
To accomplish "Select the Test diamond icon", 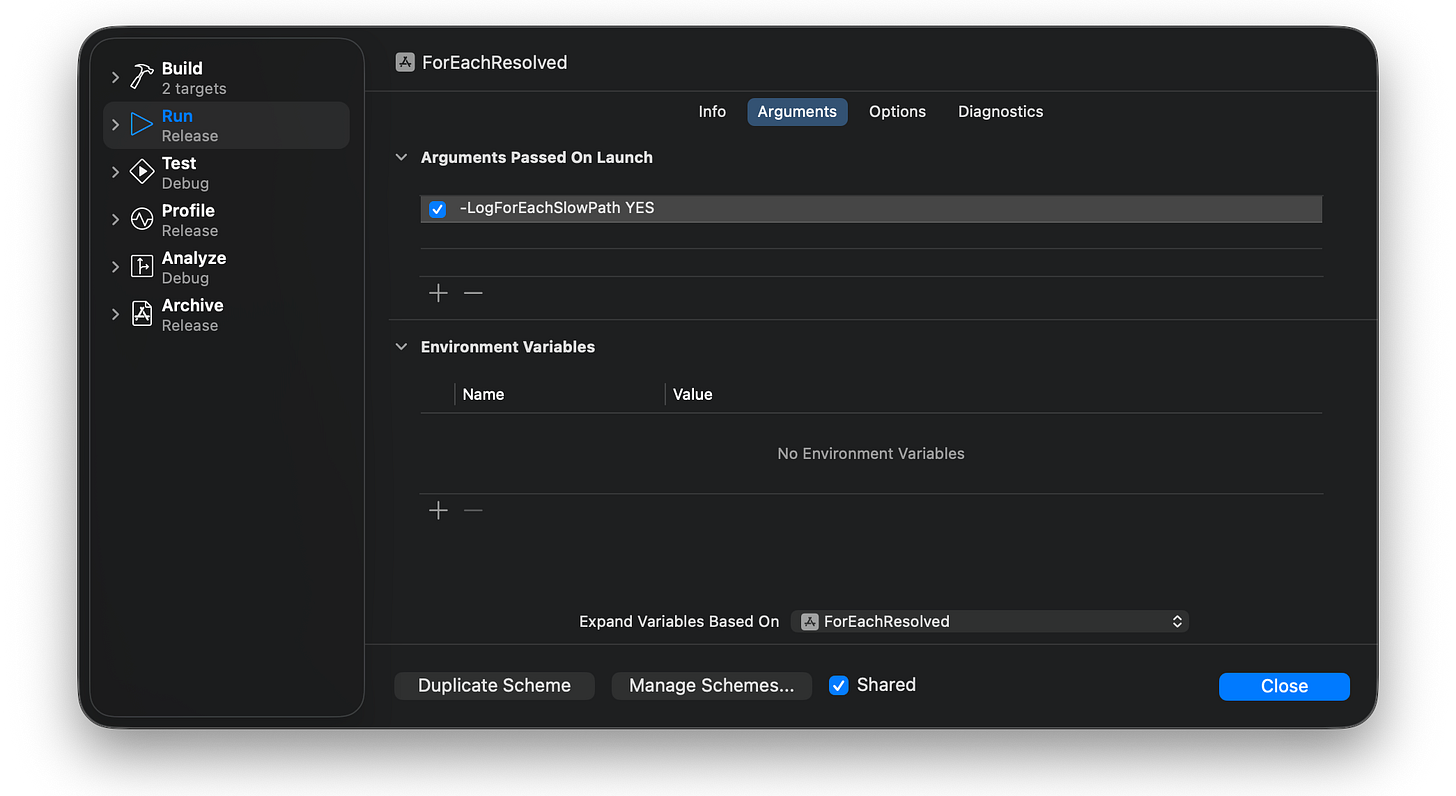I will click(142, 172).
